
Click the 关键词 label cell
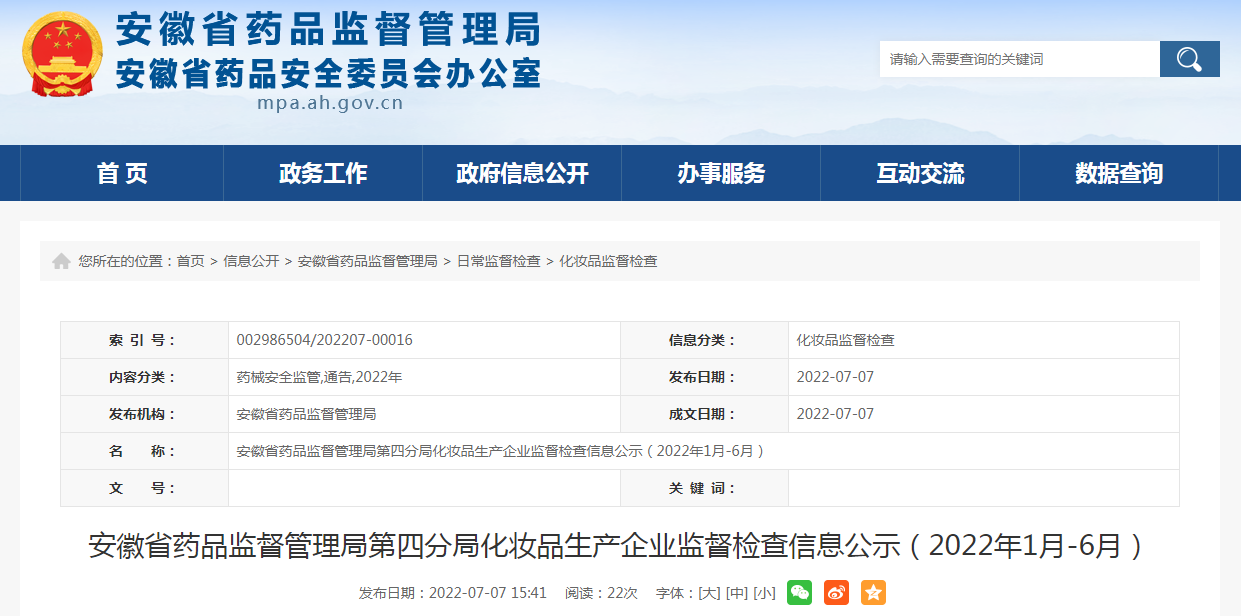[704, 488]
